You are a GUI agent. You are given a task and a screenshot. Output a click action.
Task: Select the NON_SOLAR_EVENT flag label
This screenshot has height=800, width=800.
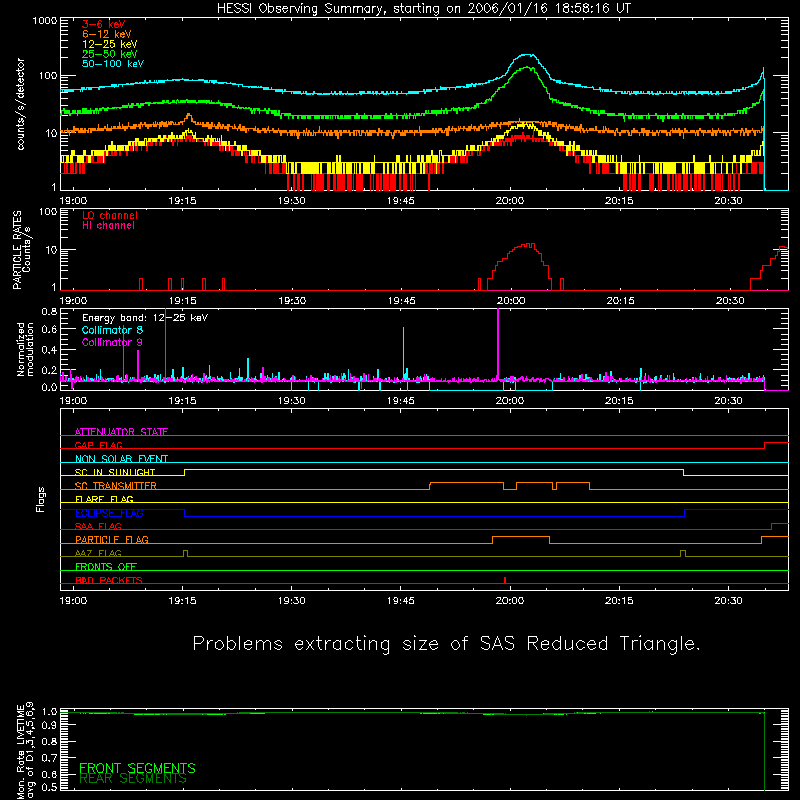click(x=121, y=459)
